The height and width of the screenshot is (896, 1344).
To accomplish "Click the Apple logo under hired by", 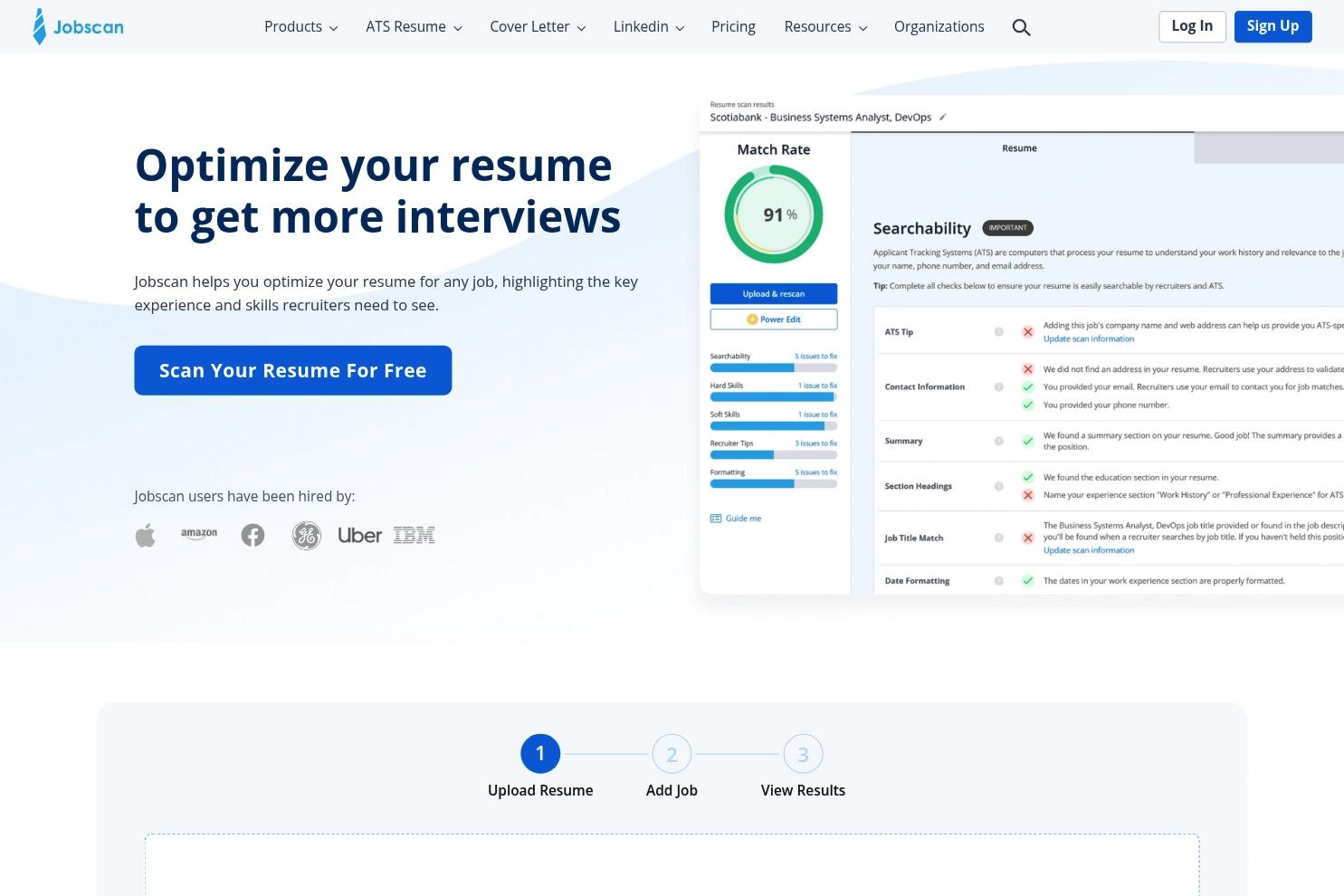I will 146,536.
